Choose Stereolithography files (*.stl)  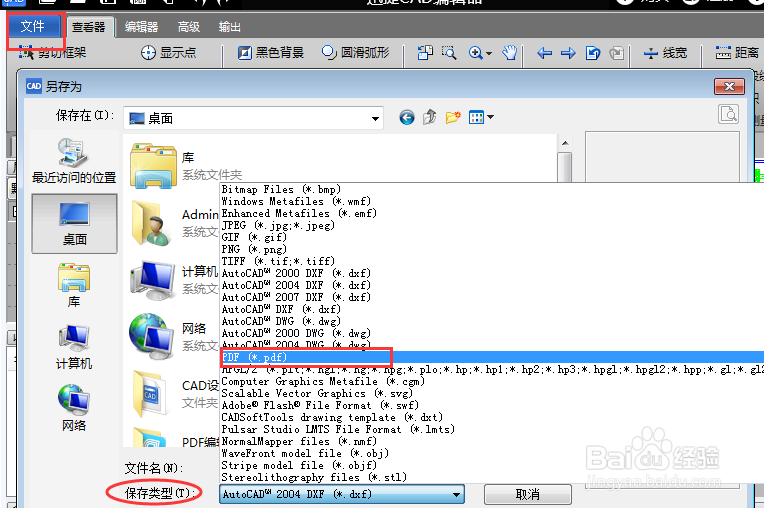pyautogui.click(x=314, y=477)
